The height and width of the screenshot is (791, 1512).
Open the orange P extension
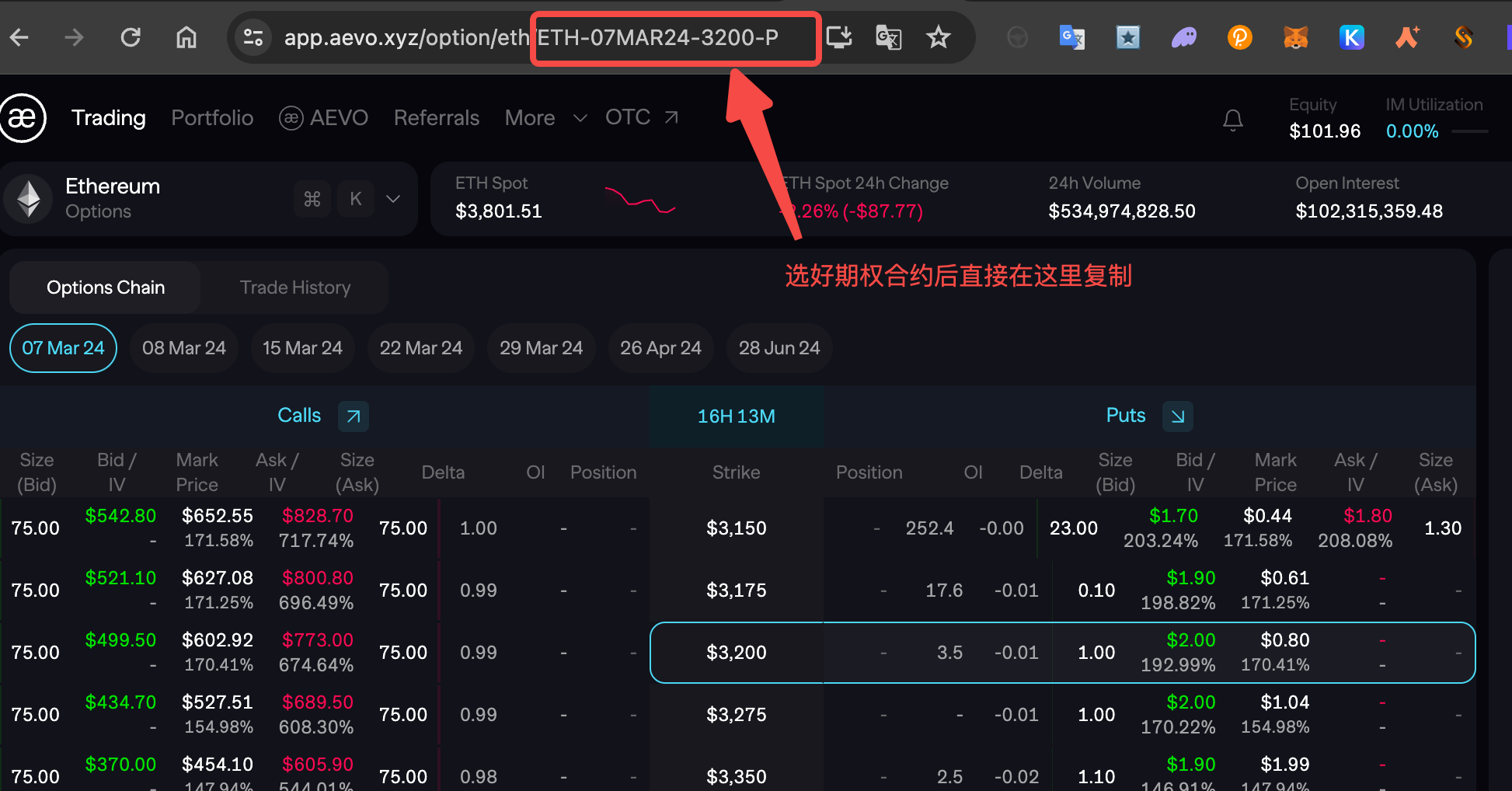tap(1240, 37)
